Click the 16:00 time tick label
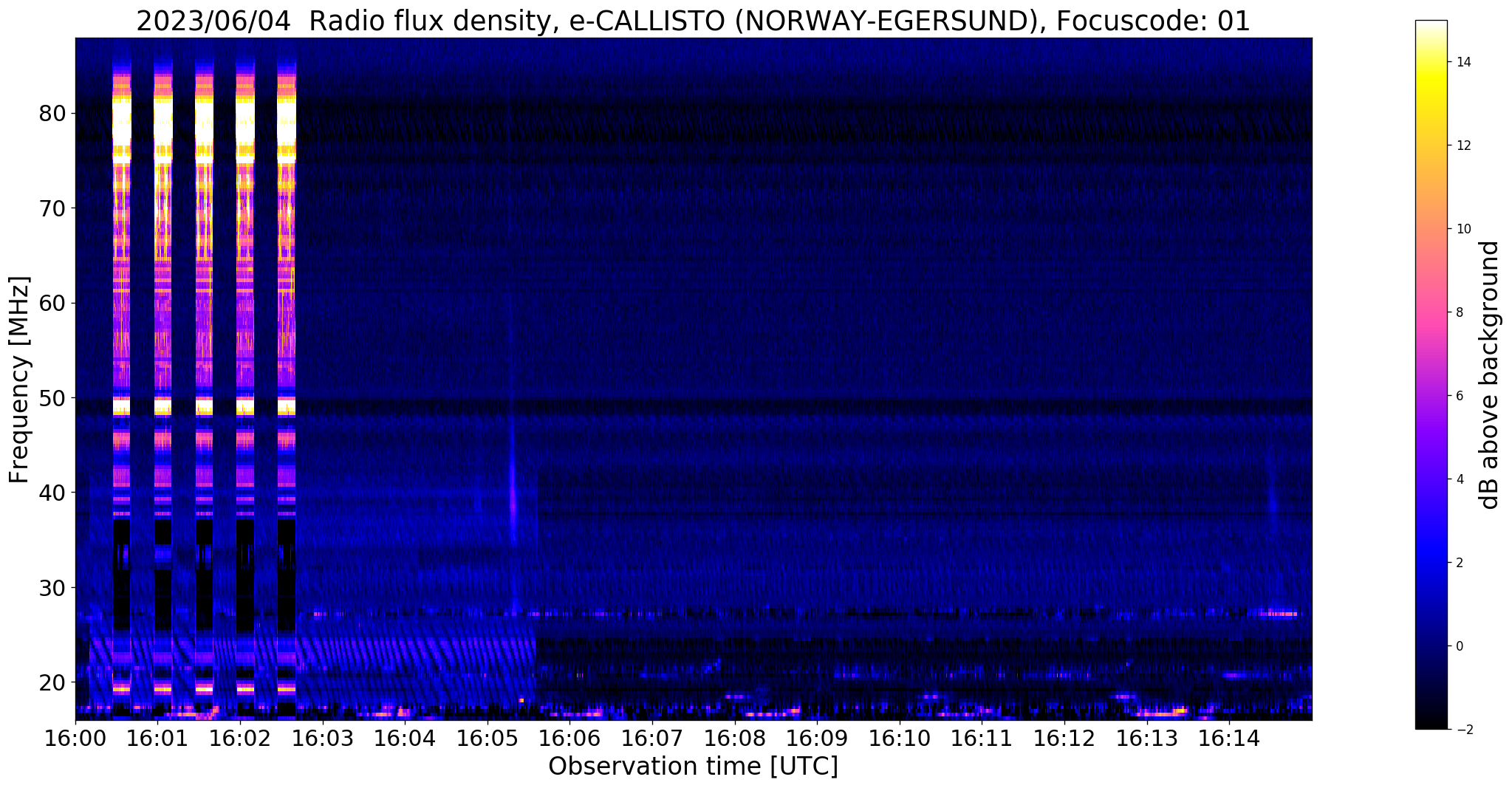1512x788 pixels. click(75, 738)
